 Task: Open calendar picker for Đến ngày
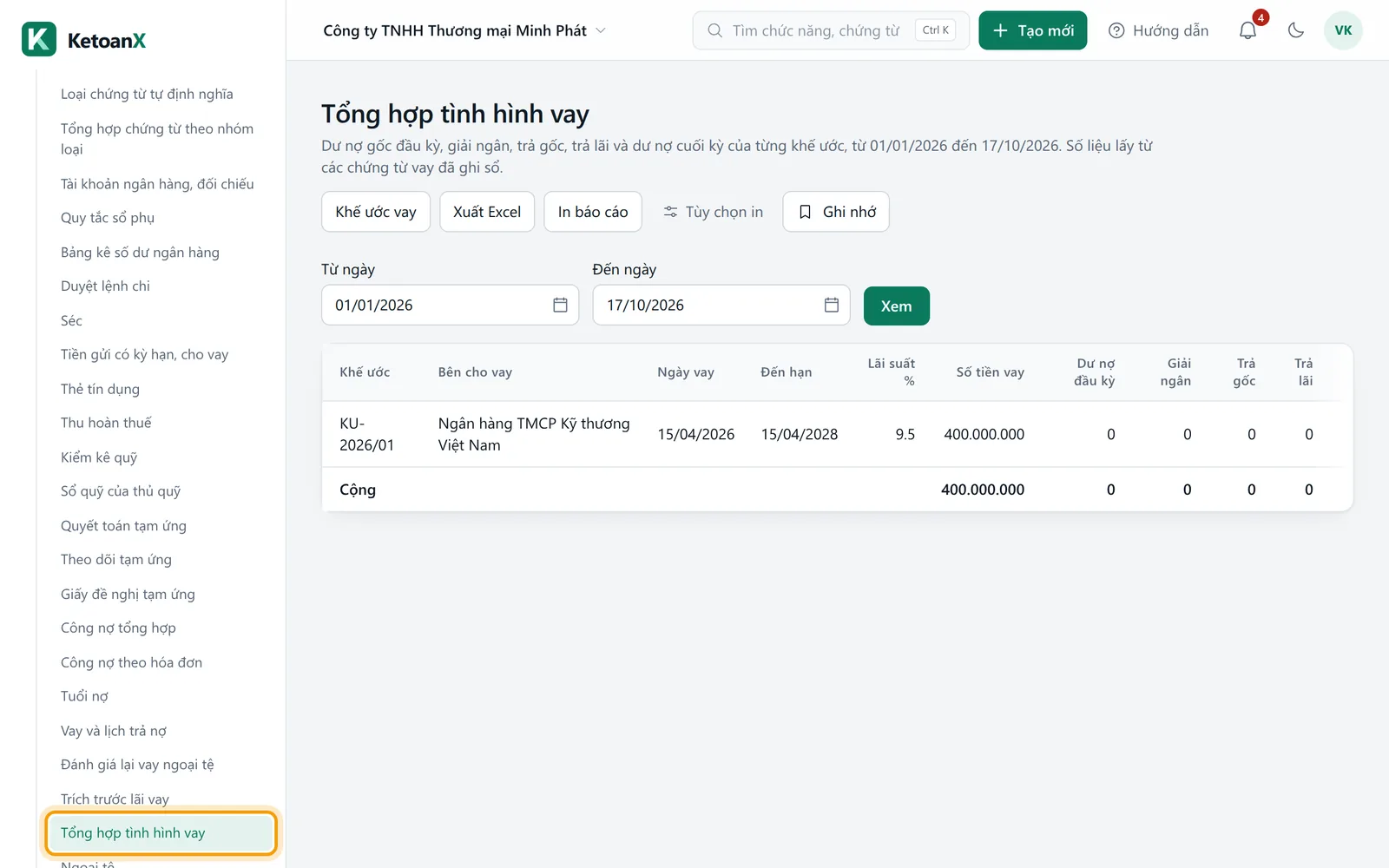coord(832,305)
